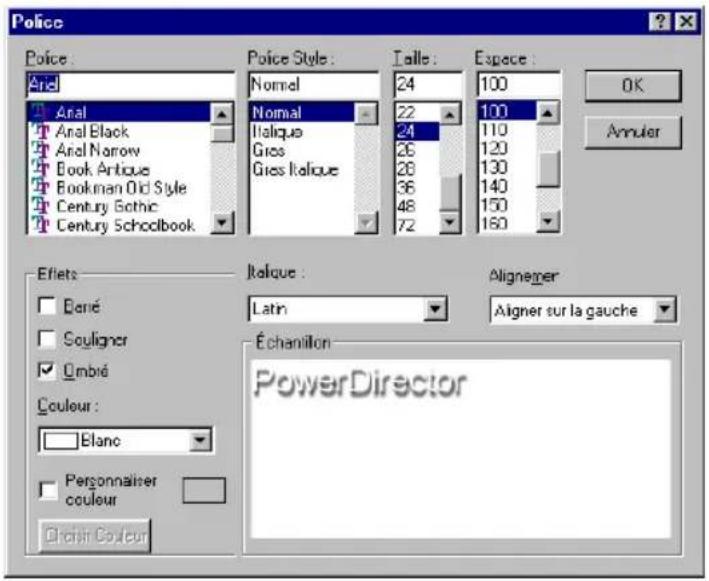Select spacing 140 in Espace list

click(507, 186)
